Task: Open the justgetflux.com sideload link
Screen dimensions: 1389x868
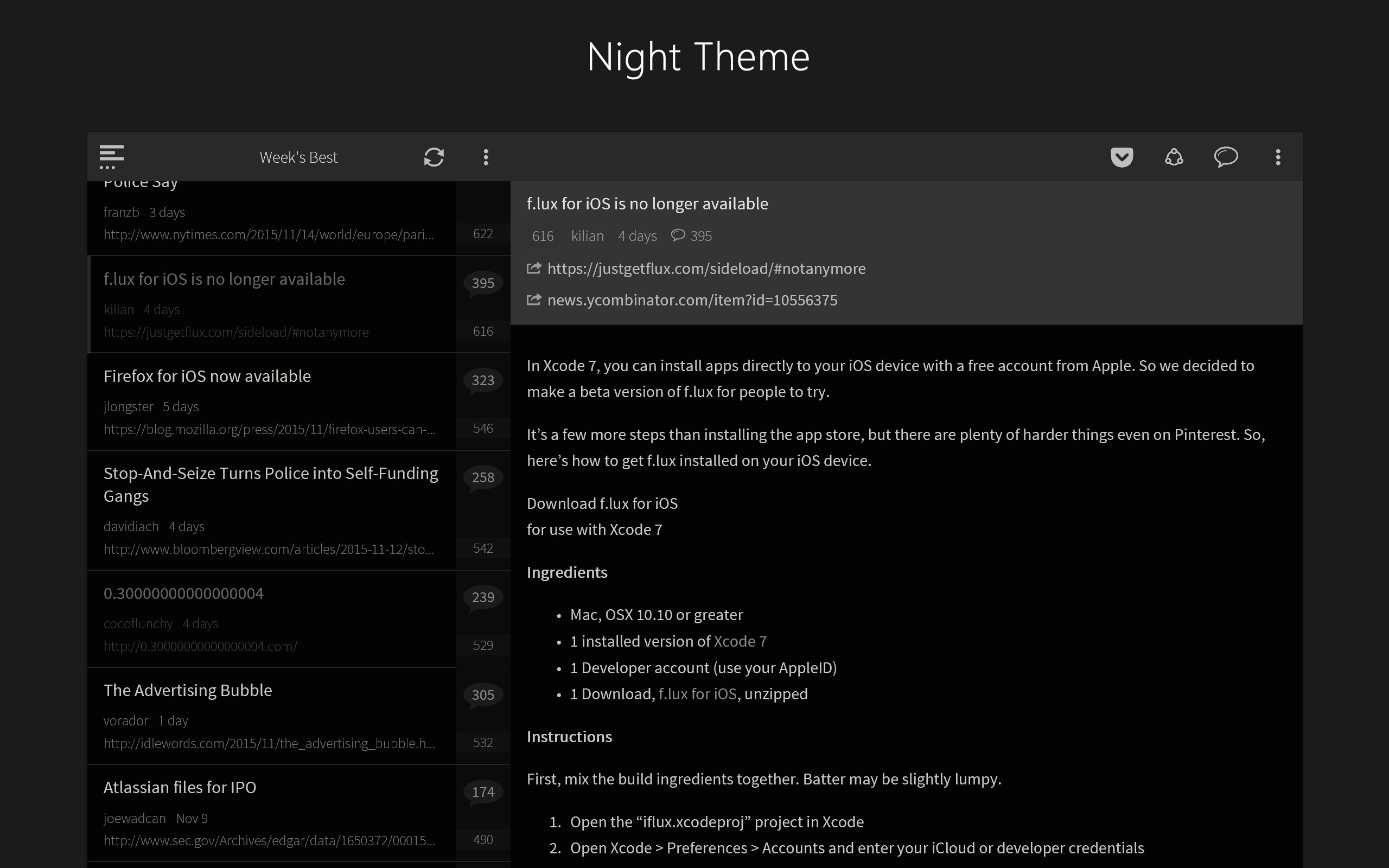Action: pos(706,269)
